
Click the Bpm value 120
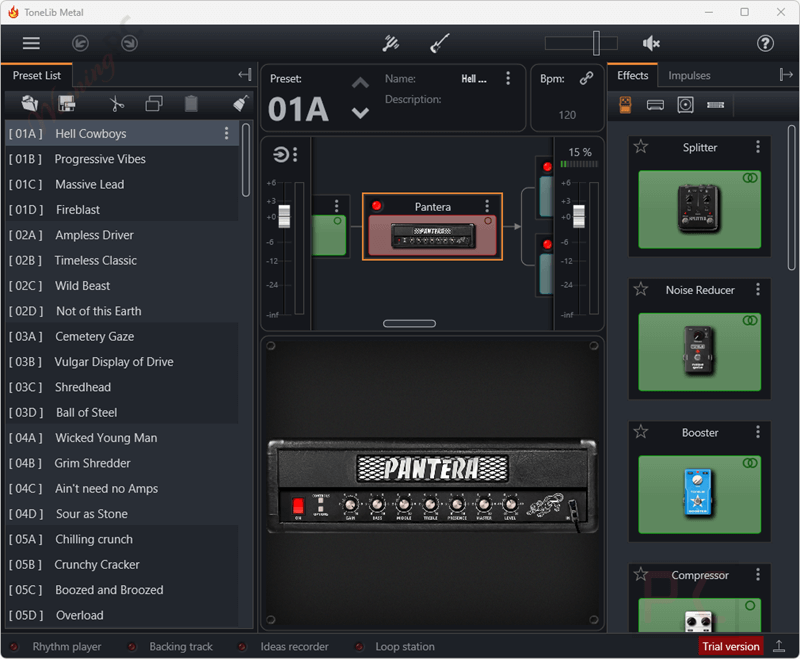point(567,115)
